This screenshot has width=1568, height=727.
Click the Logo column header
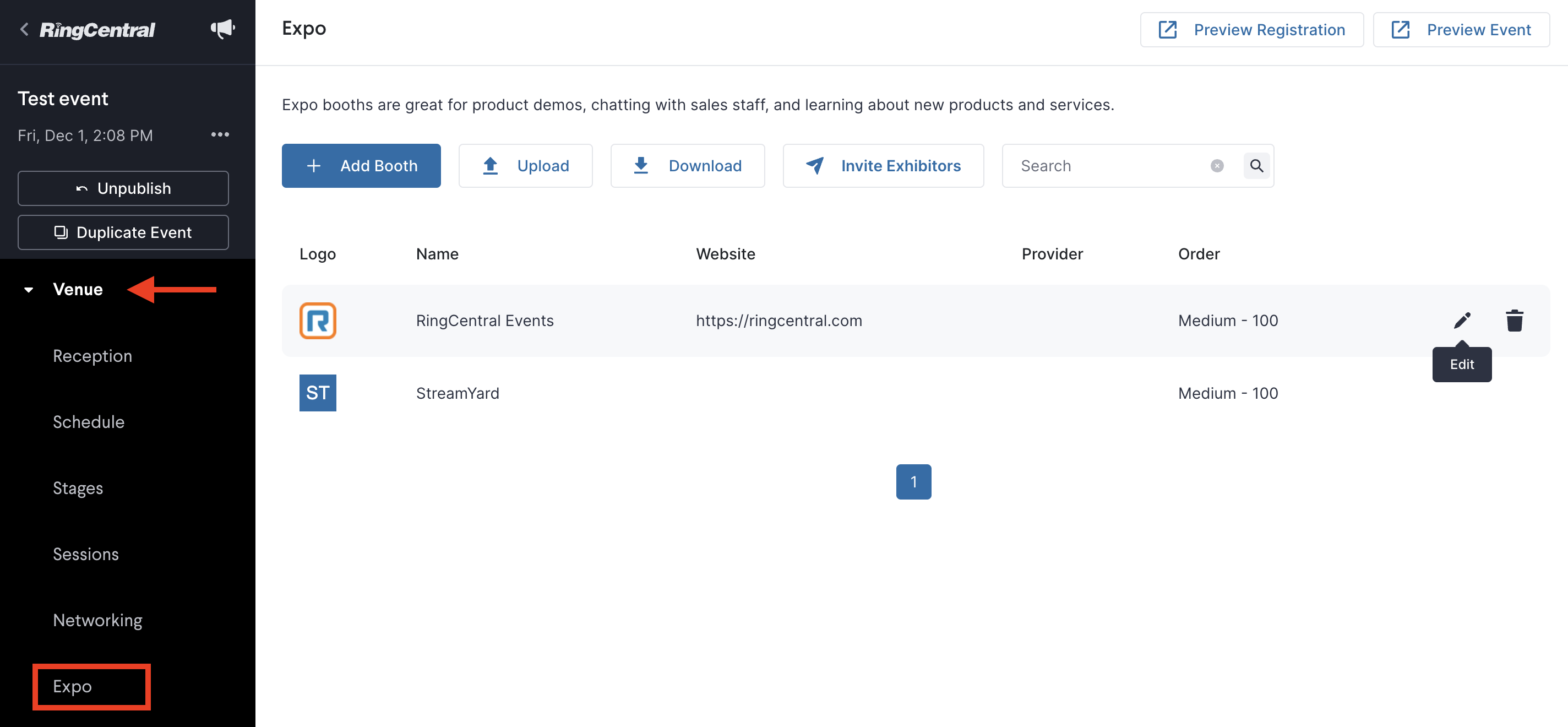click(317, 254)
